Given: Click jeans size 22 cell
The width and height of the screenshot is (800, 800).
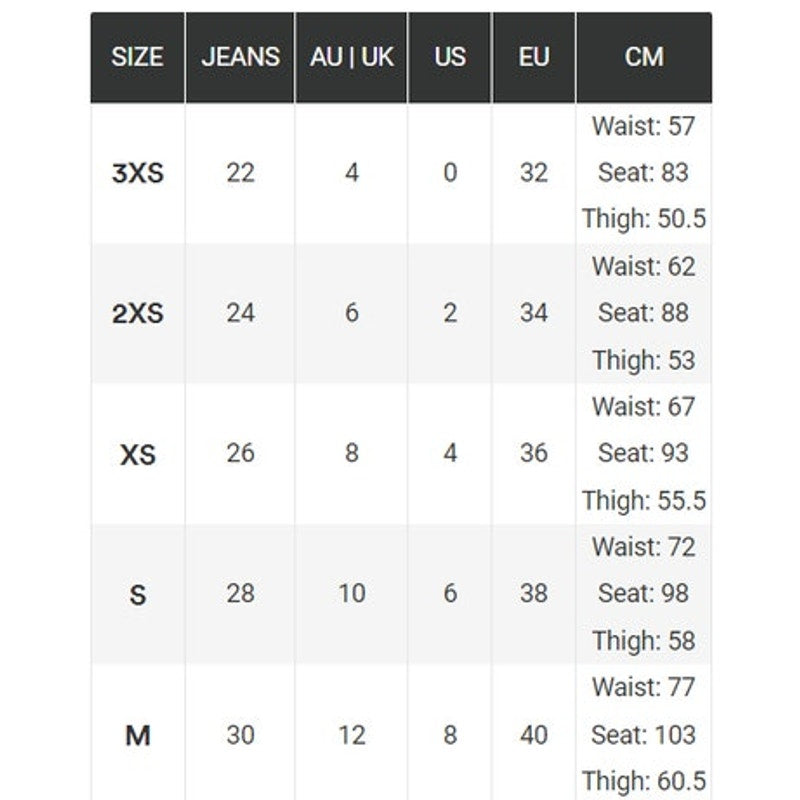Looking at the screenshot, I should 240,173.
